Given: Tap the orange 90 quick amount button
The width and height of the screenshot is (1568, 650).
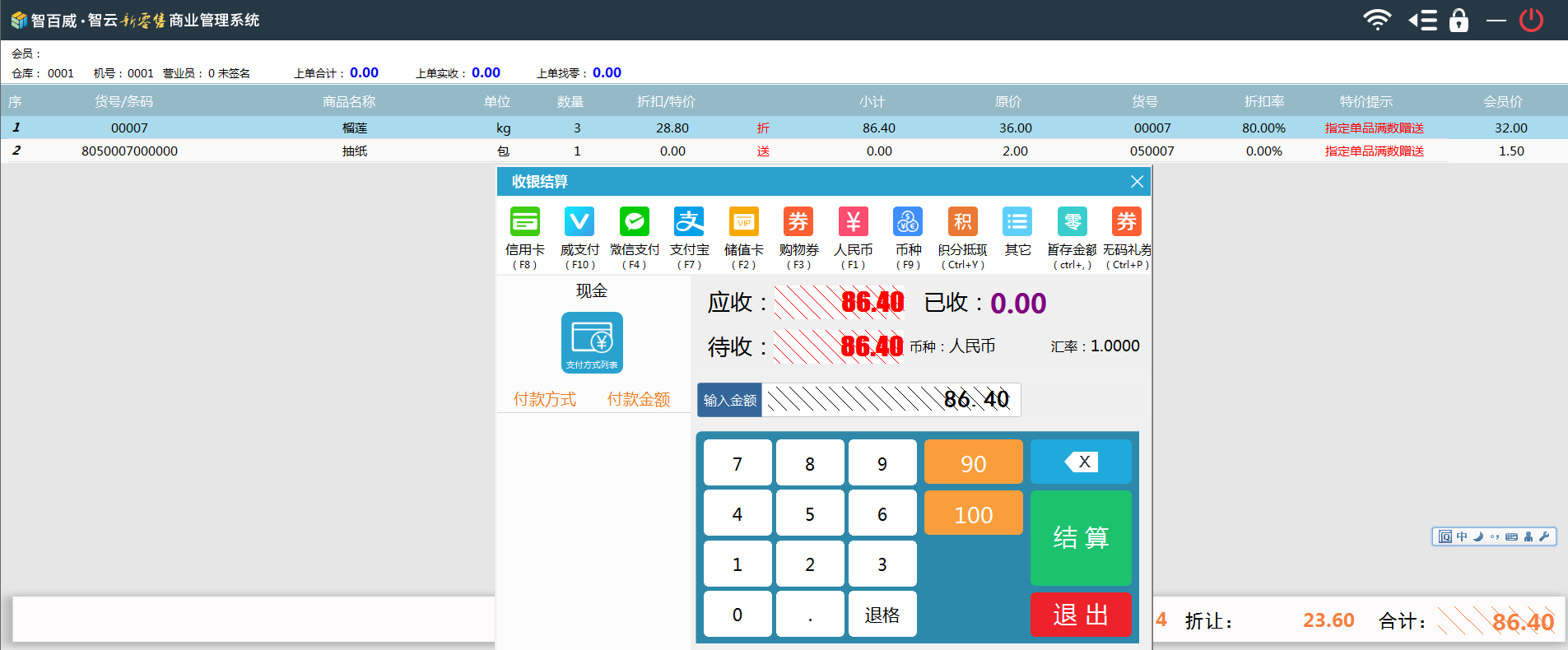Looking at the screenshot, I should (x=973, y=462).
